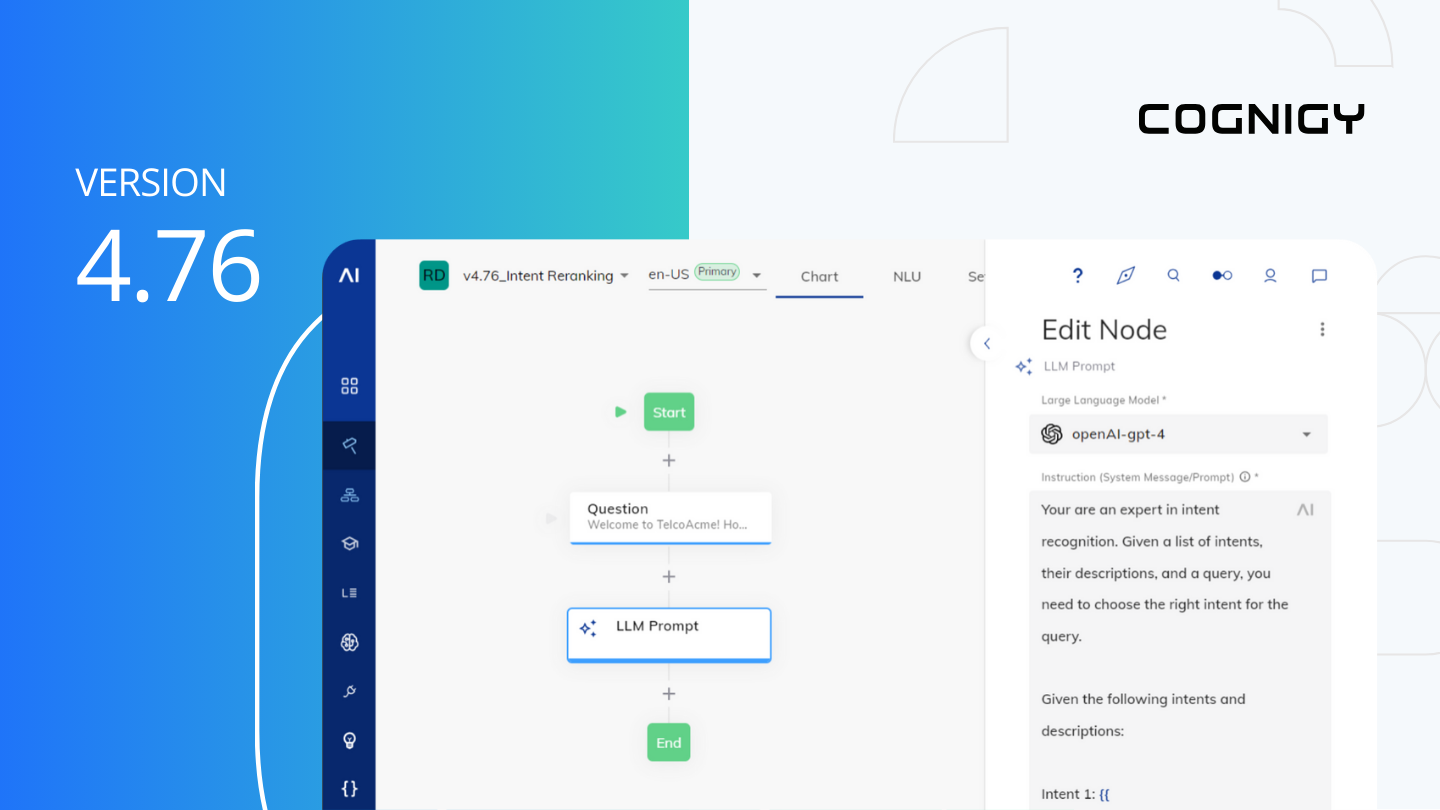
Task: Open the Logs list icon in the sidebar
Action: 348,592
